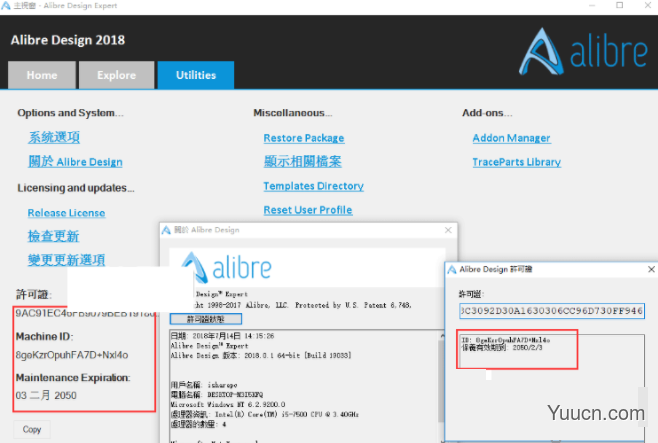Open 顯示相關檔案 show related files
The image size is (658, 443).
(x=303, y=162)
